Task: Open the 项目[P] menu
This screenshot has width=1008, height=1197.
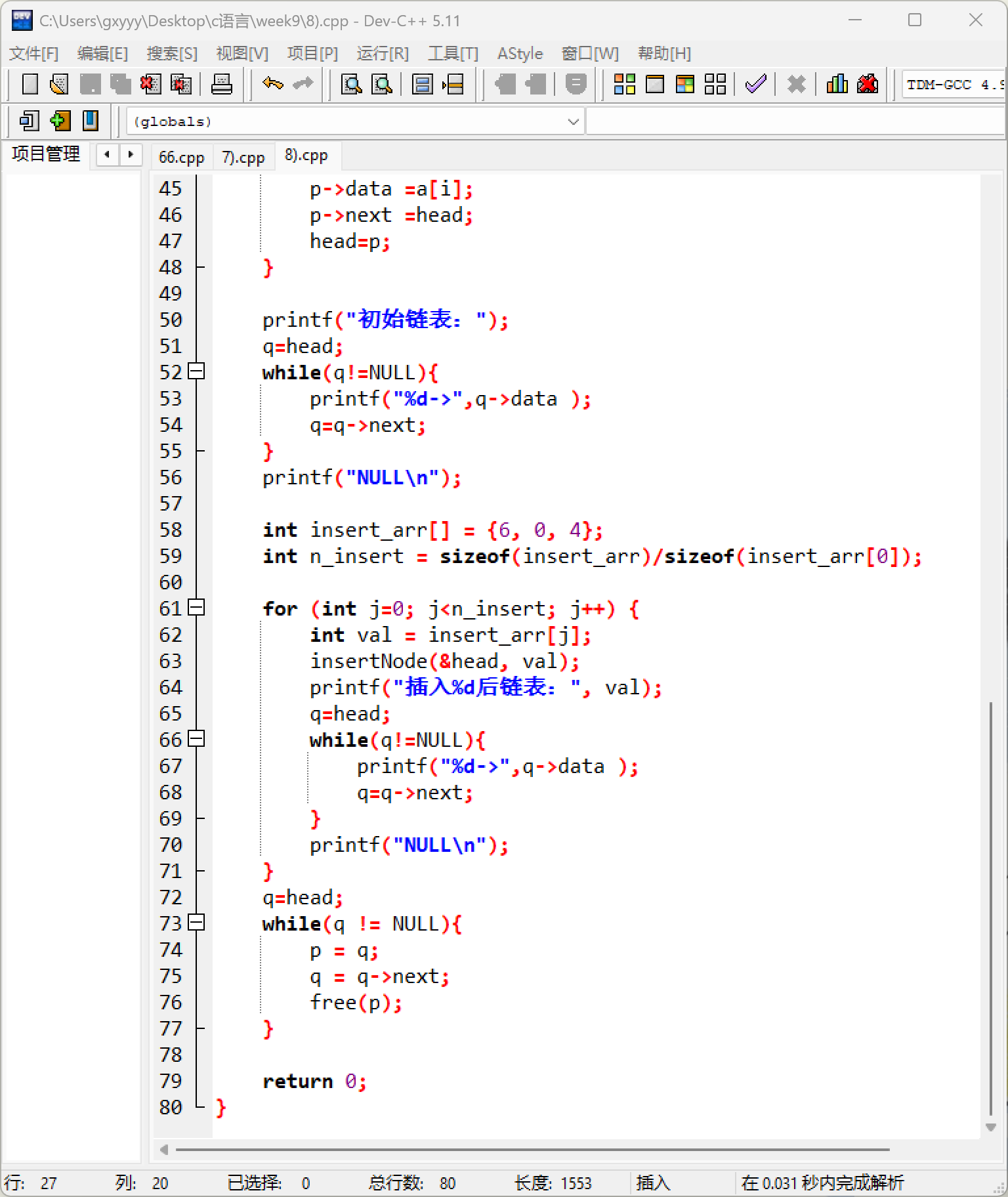Action: (x=312, y=53)
